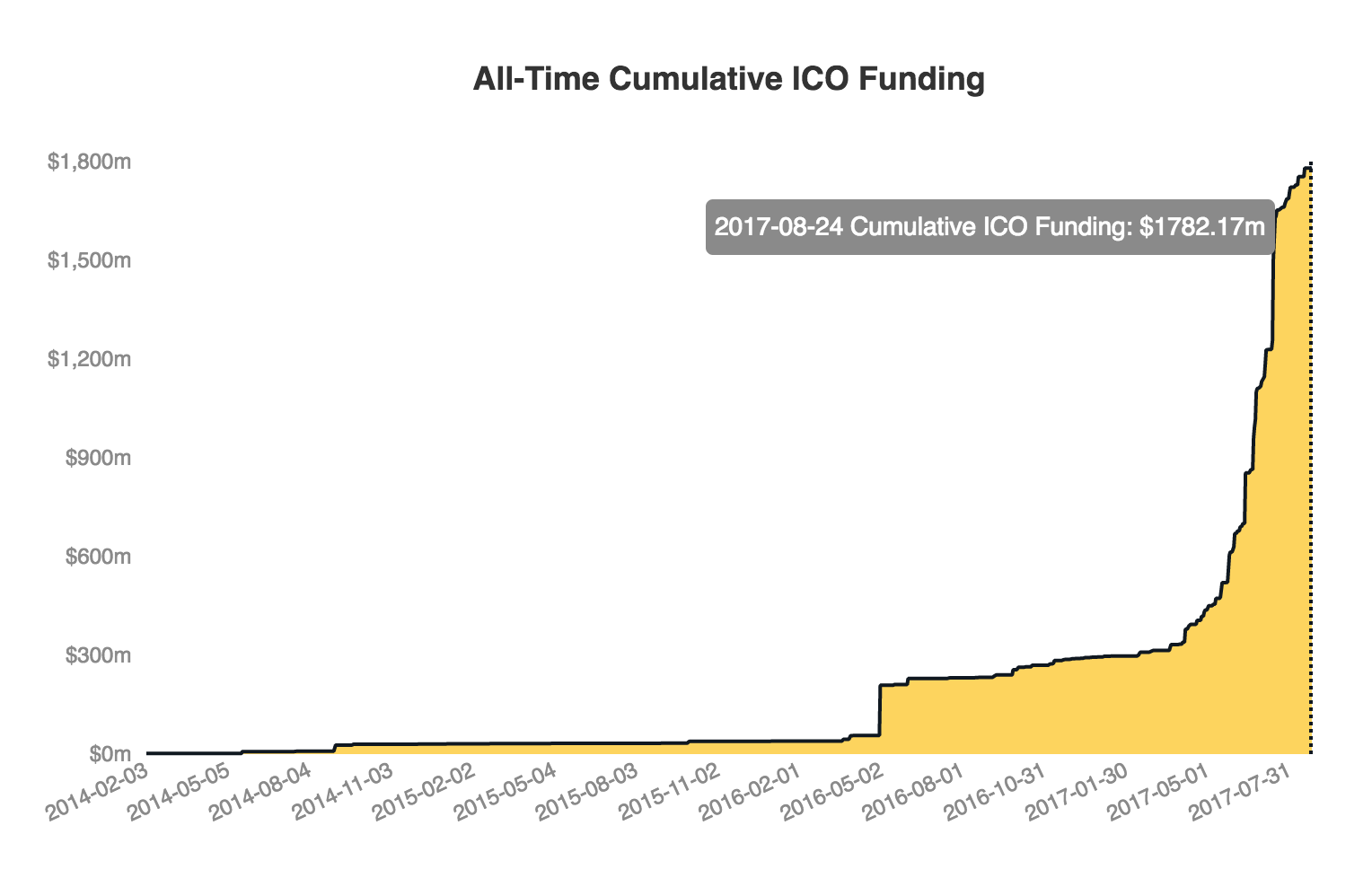
Task: Select the $1,800m y-axis label
Action: click(89, 162)
